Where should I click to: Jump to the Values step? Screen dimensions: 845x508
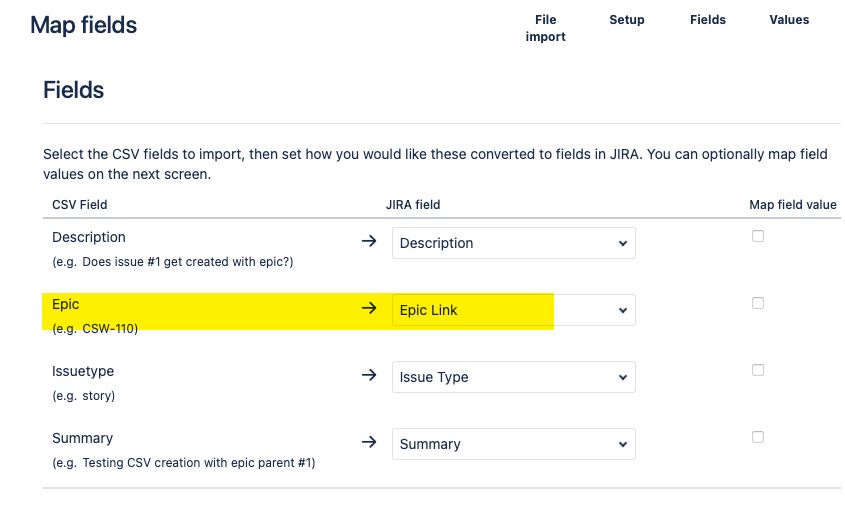pos(789,20)
